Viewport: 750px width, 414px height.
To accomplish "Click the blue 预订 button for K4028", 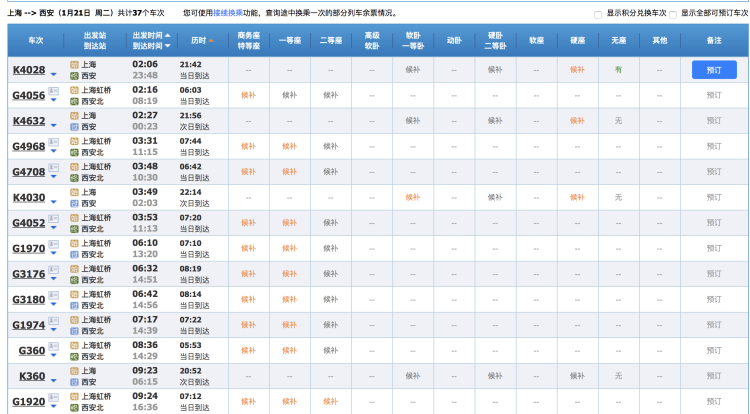I will 713,70.
